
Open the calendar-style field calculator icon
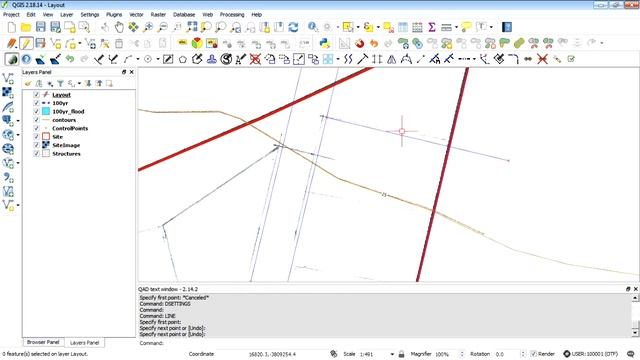pyautogui.click(x=417, y=27)
